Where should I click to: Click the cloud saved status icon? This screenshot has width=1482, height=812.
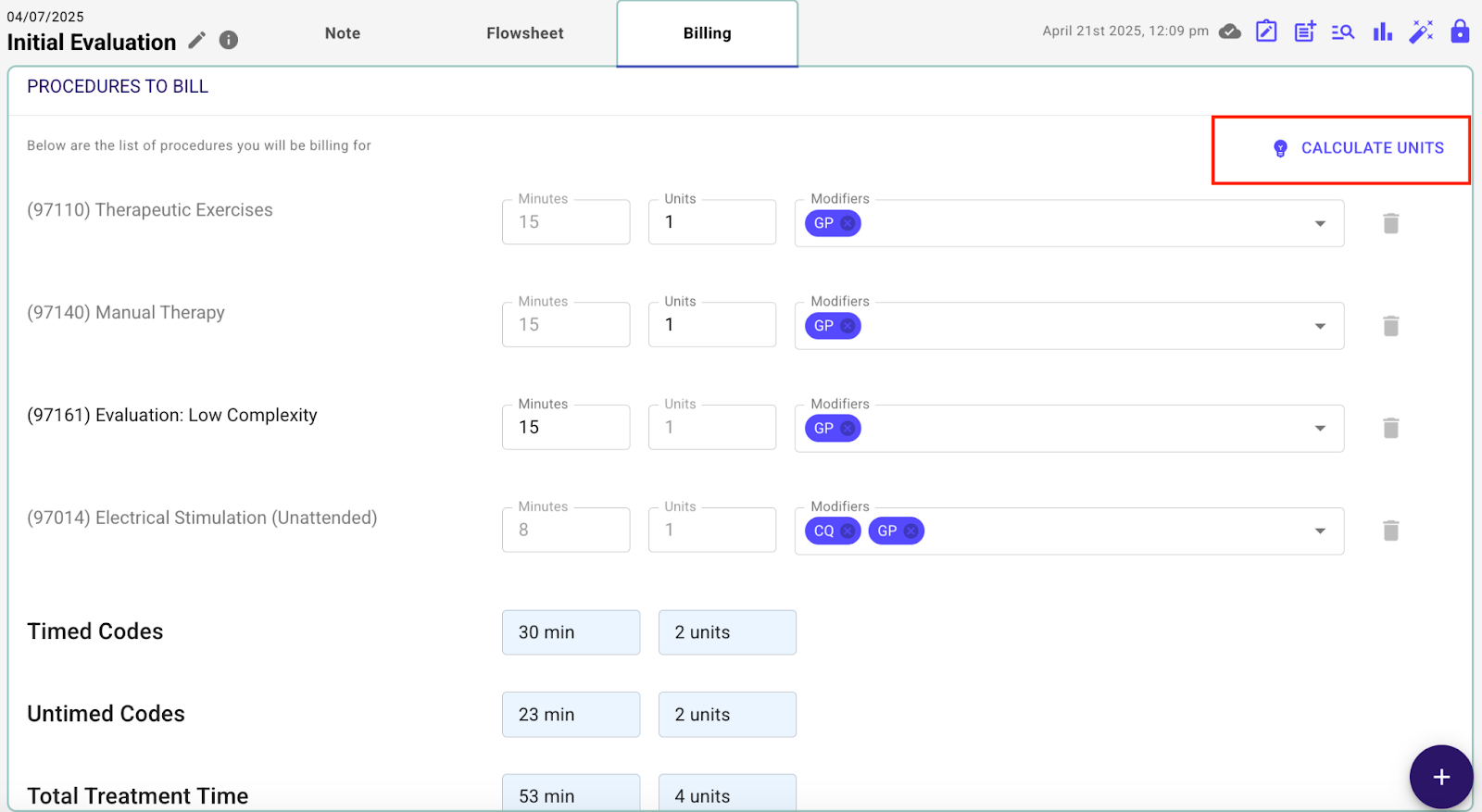[x=1230, y=31]
